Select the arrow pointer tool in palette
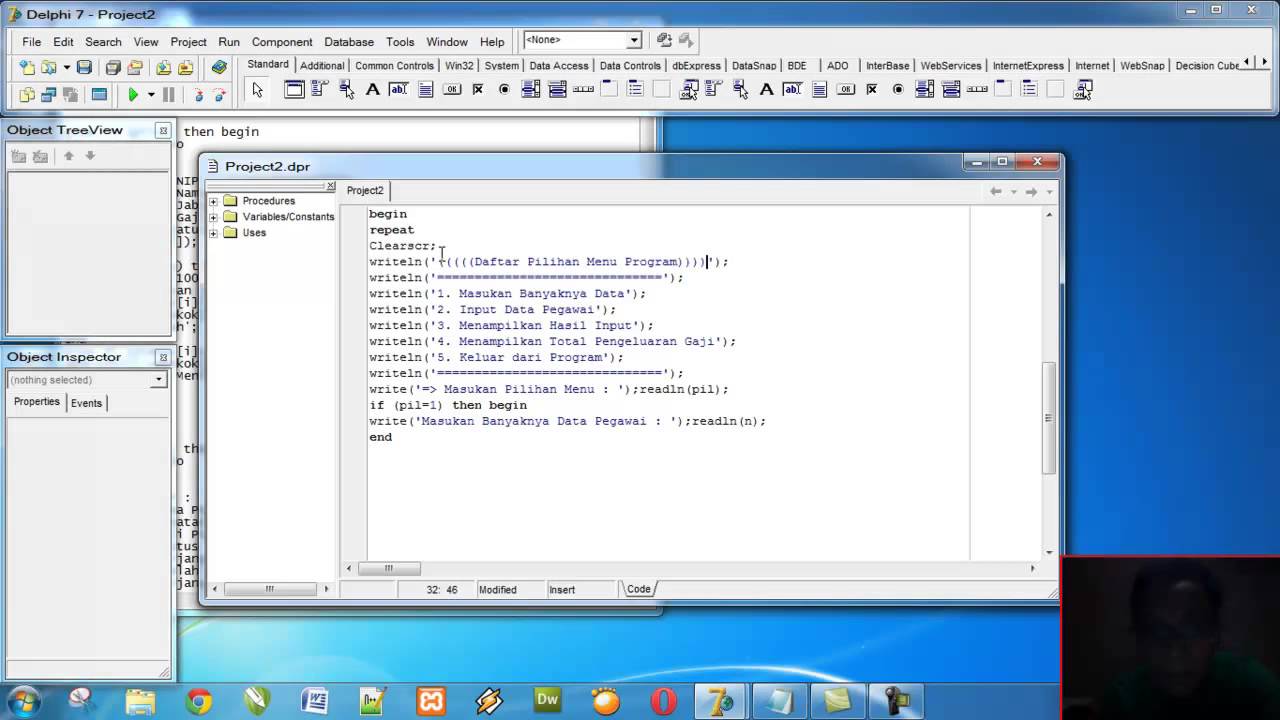The image size is (1280, 720). 257,90
